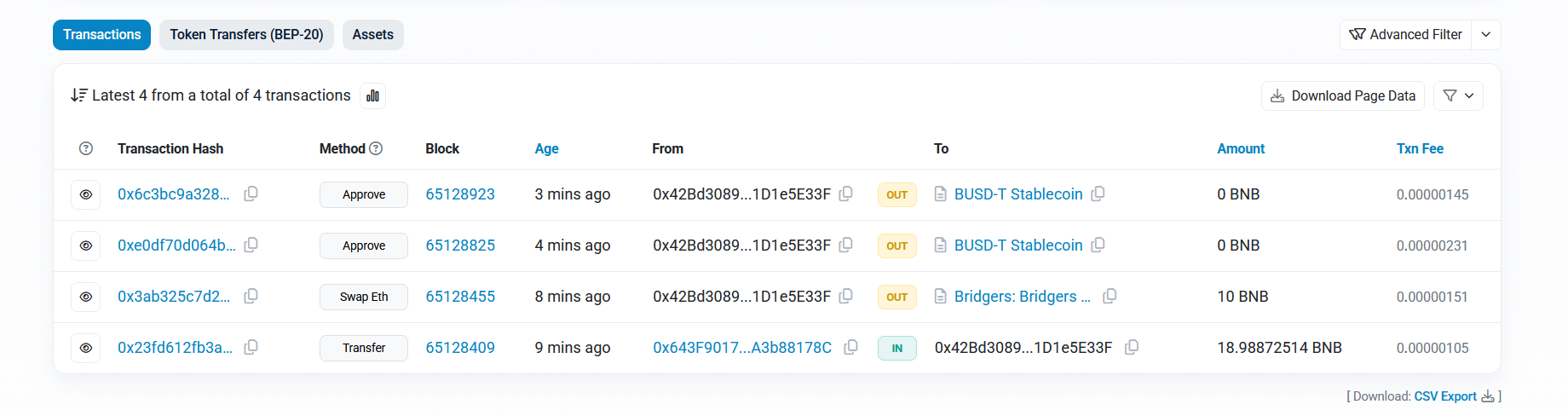Copy transaction hash 0x23fd612fb3a
1568x416 pixels.
coord(251,348)
